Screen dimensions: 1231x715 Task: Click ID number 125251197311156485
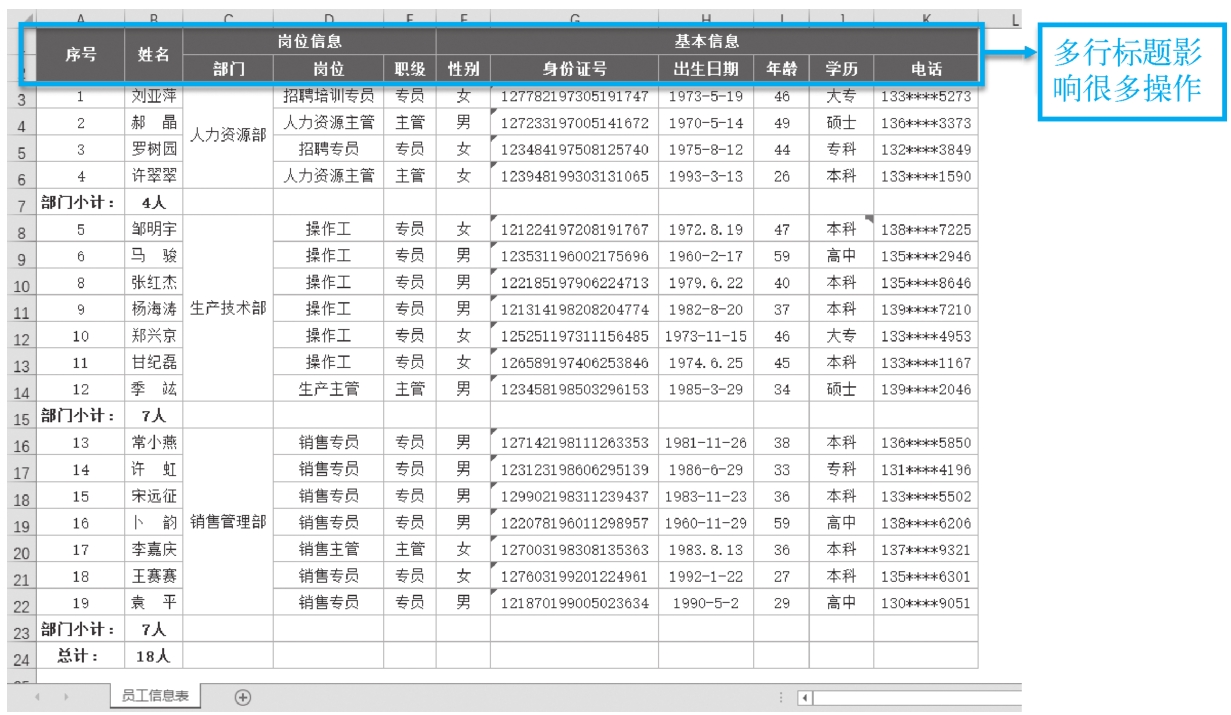click(x=574, y=336)
